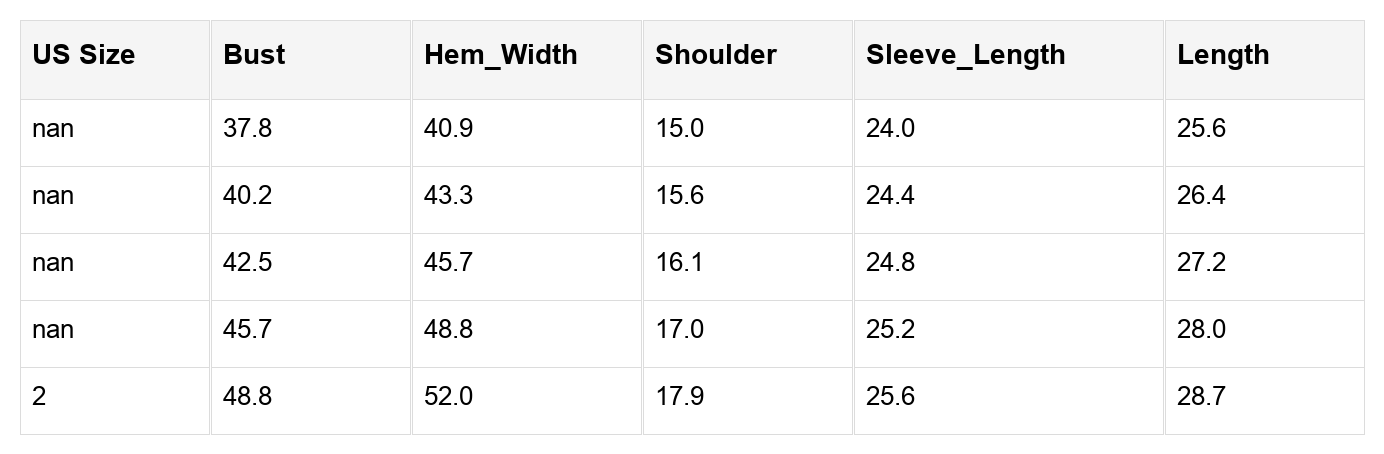This screenshot has height=454, width=1384.
Task: Click the Bust cell showing 40.2
Action: 247,196
